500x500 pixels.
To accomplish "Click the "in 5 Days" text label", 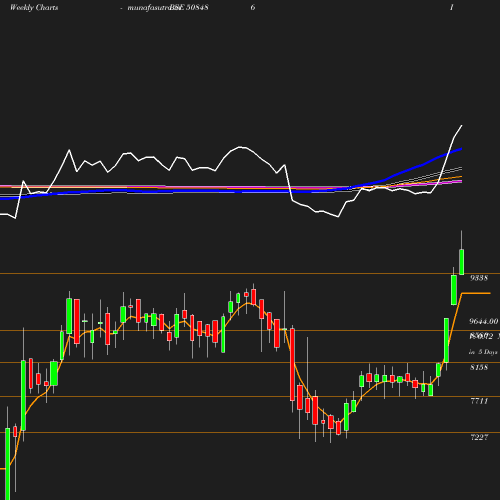I will click(x=483, y=352).
